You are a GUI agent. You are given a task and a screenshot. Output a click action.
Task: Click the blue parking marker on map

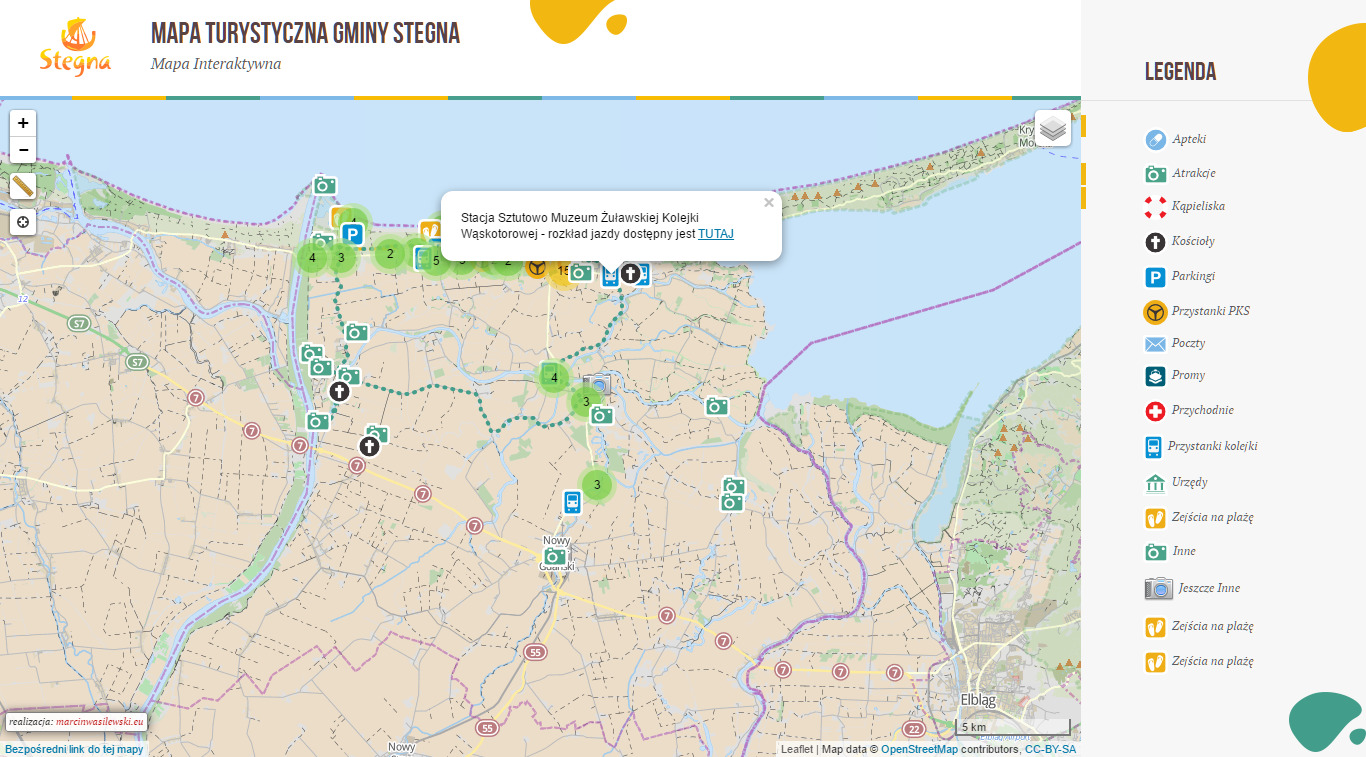[x=351, y=234]
